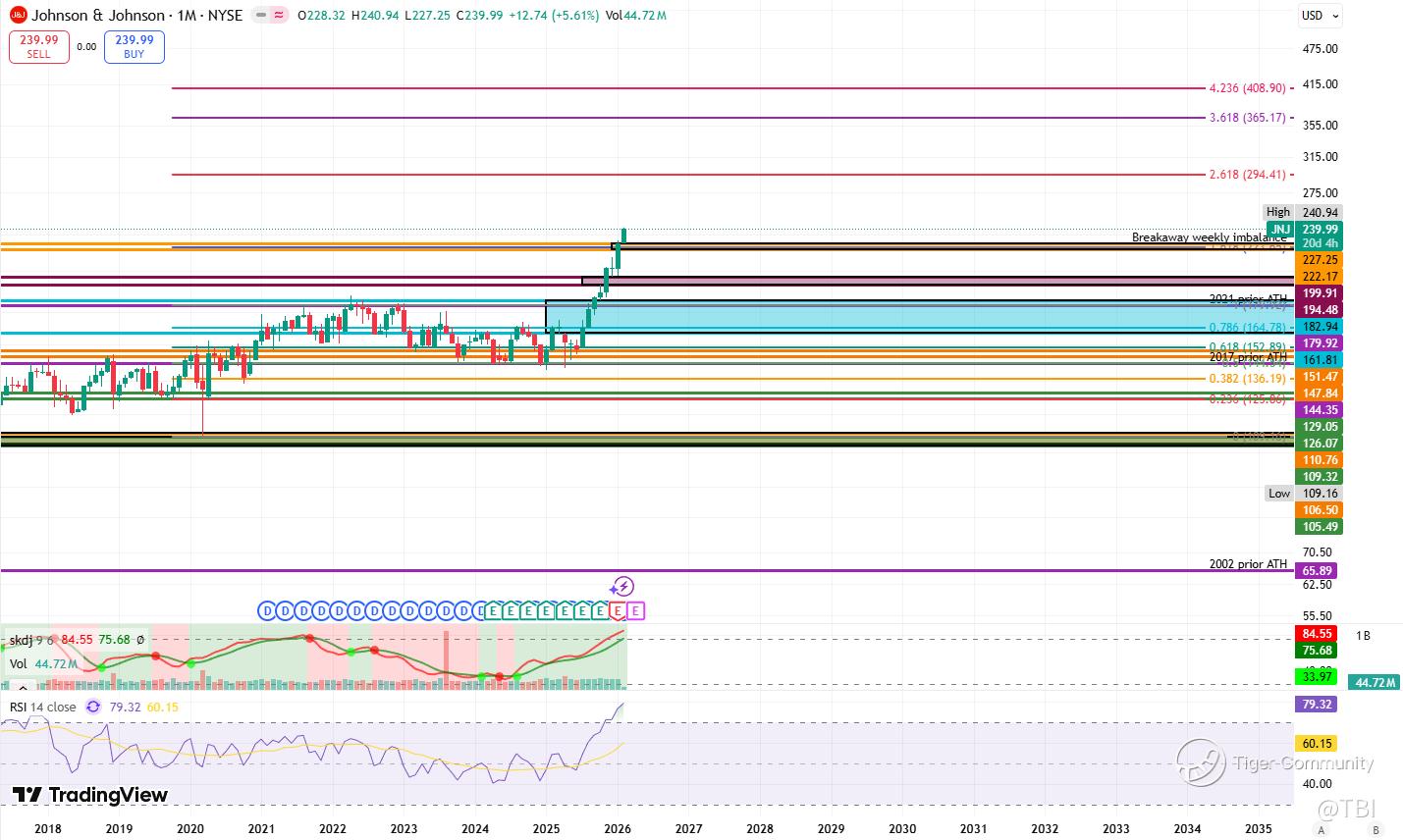Click the red SELL 239.99 button
This screenshot has height=840, width=1403.
pos(39,47)
